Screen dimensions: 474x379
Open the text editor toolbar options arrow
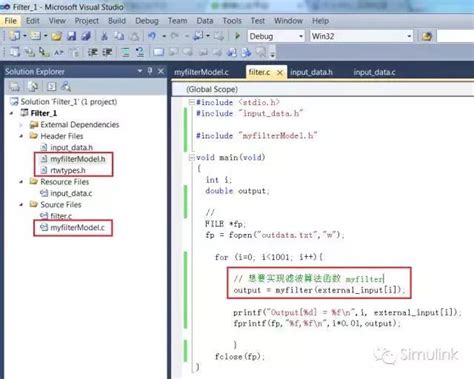272,55
